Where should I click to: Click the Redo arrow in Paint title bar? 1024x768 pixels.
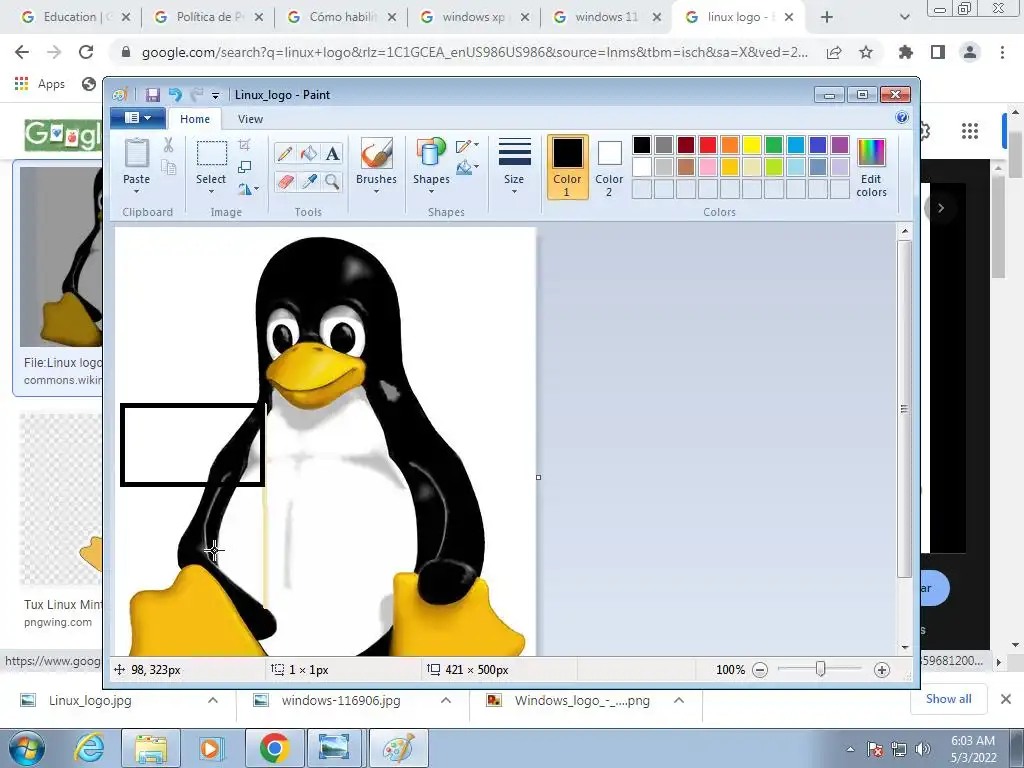tap(197, 95)
